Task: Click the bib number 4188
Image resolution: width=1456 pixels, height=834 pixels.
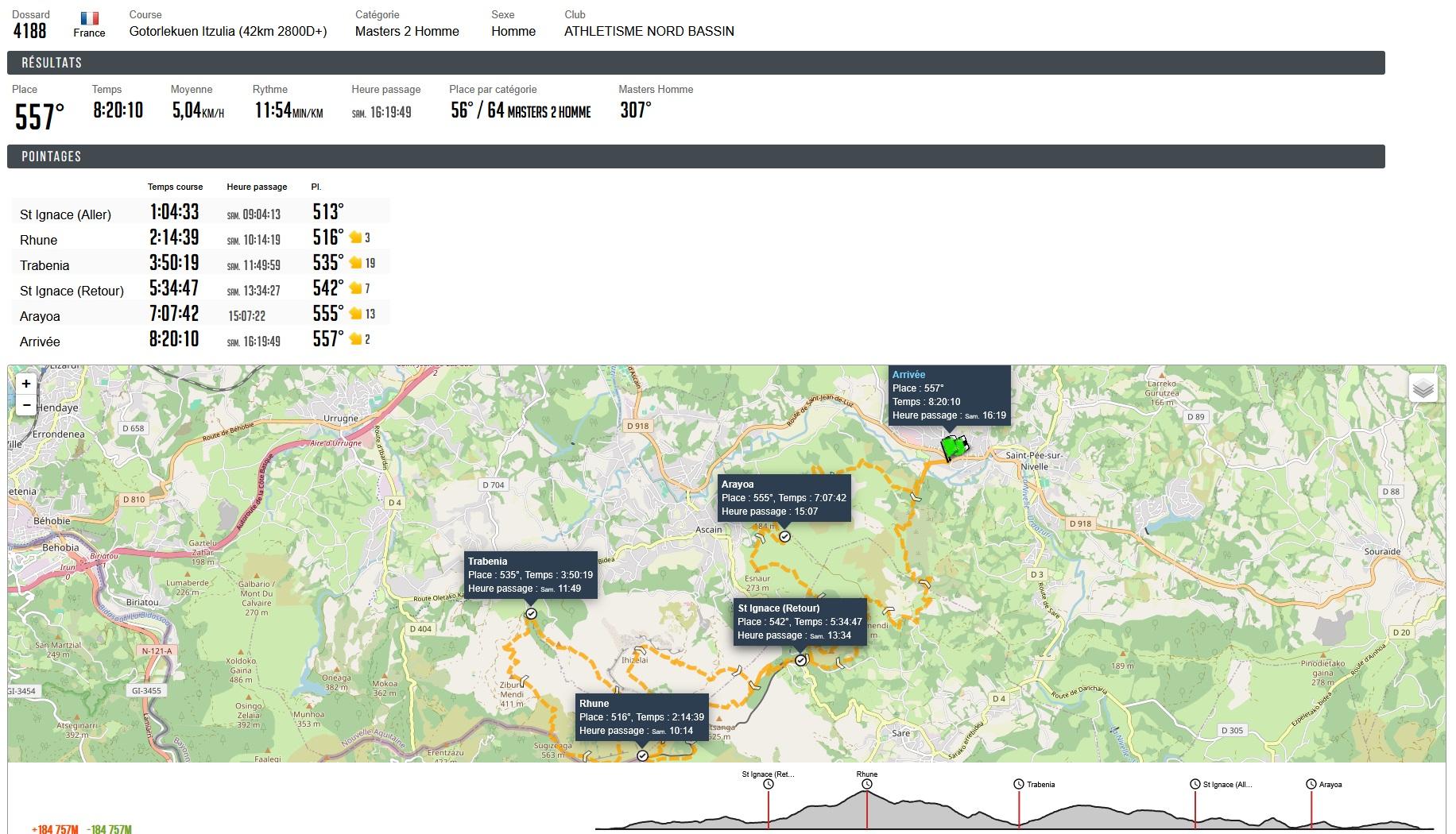Action: 29,31
